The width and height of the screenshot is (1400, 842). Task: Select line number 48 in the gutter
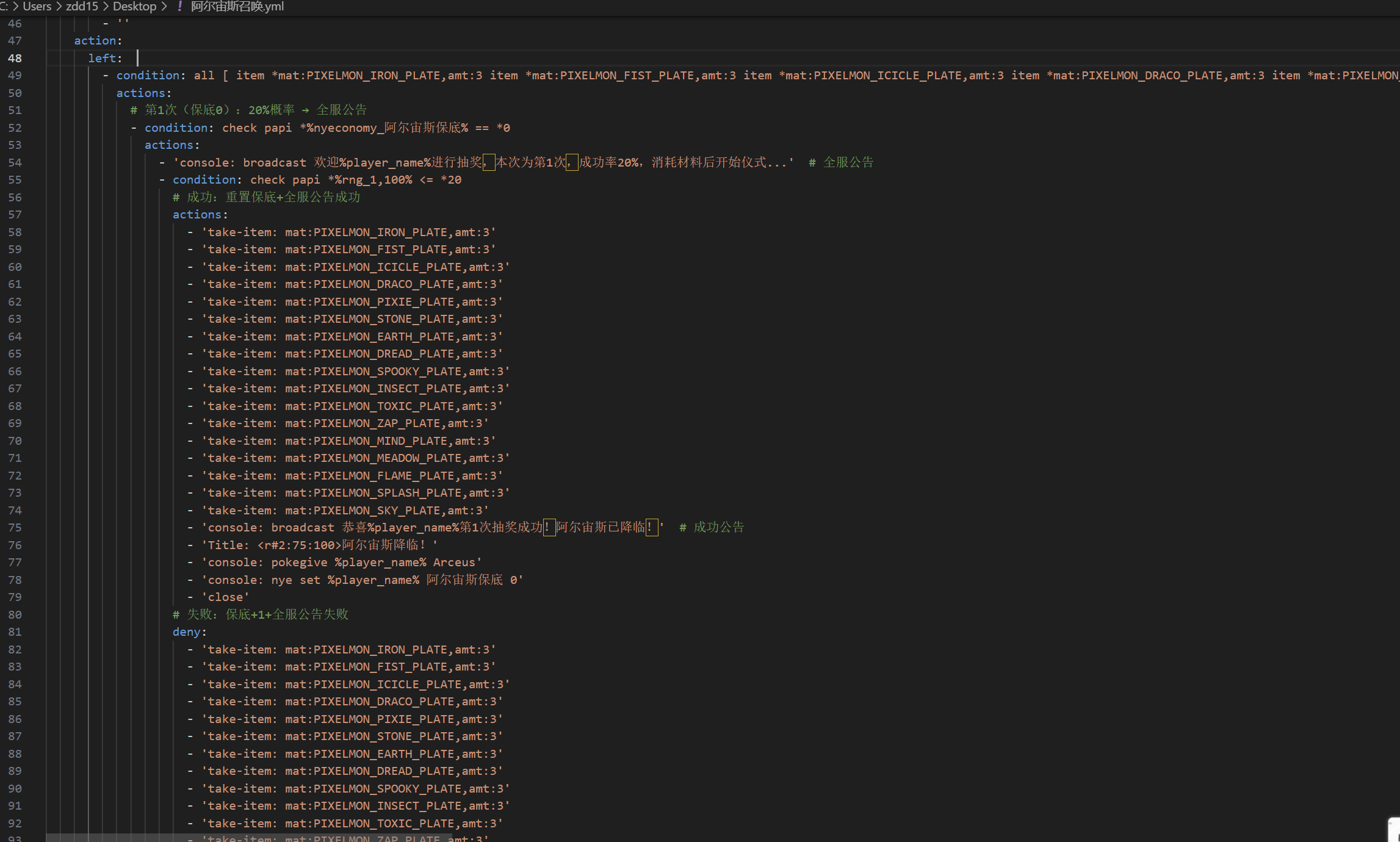[x=15, y=58]
